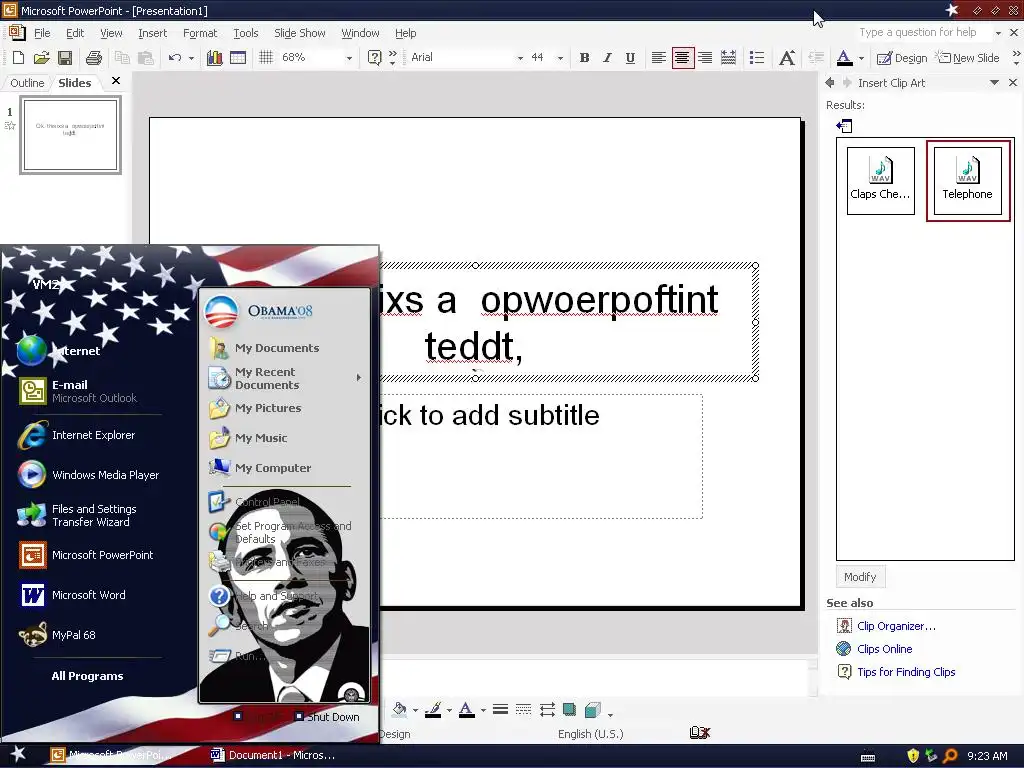
Task: Save the presentation with floppy icon
Action: click(x=65, y=58)
